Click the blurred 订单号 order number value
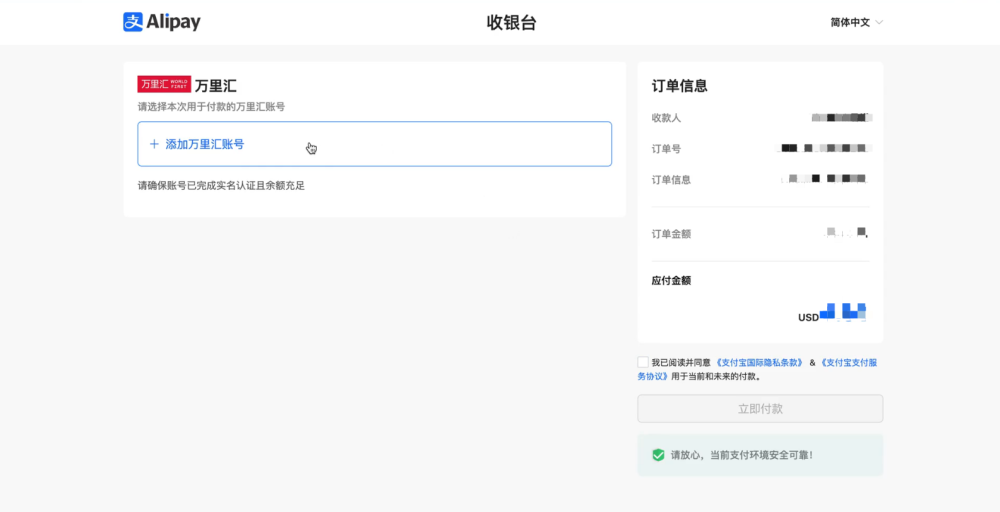 pyautogui.click(x=826, y=149)
